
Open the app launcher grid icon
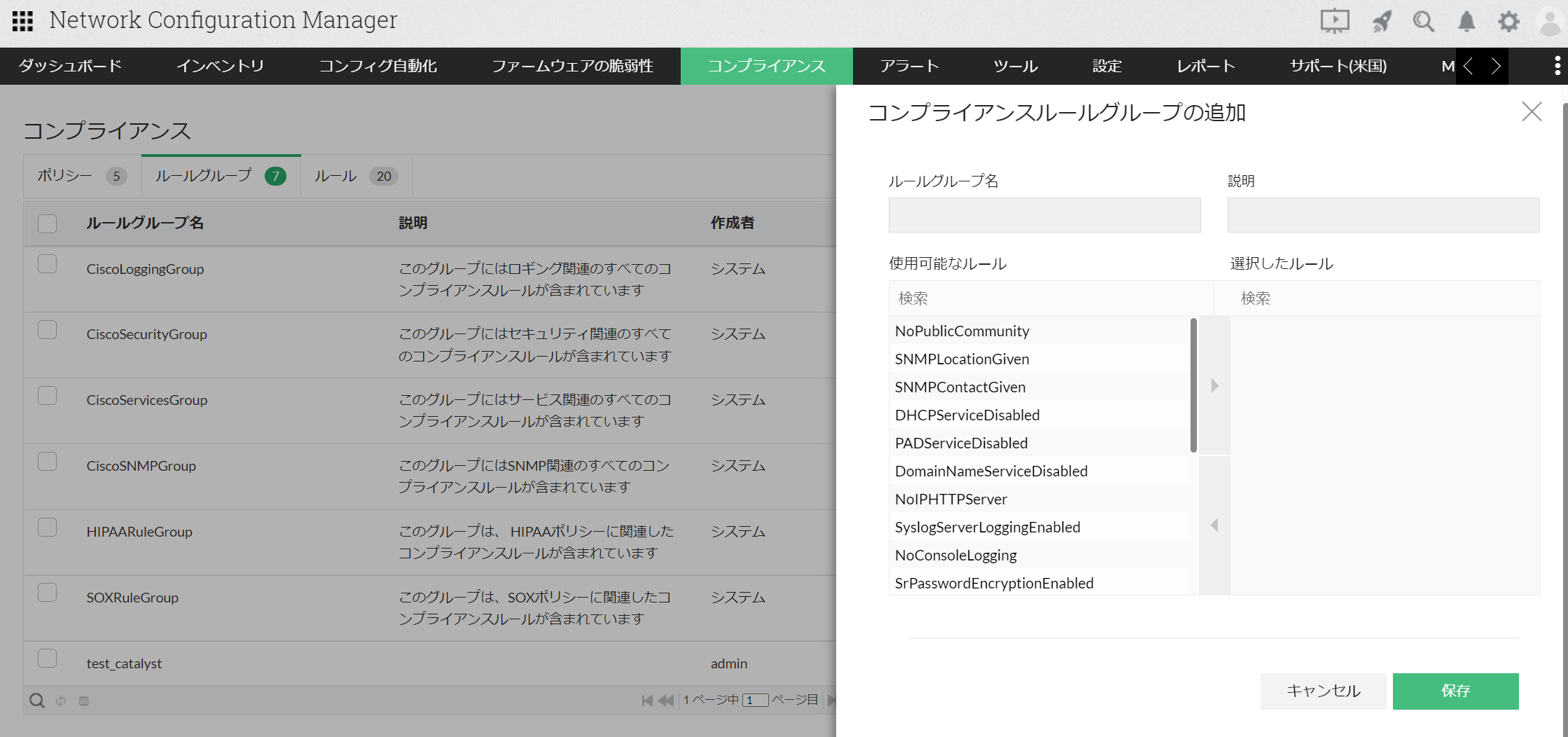pos(22,21)
